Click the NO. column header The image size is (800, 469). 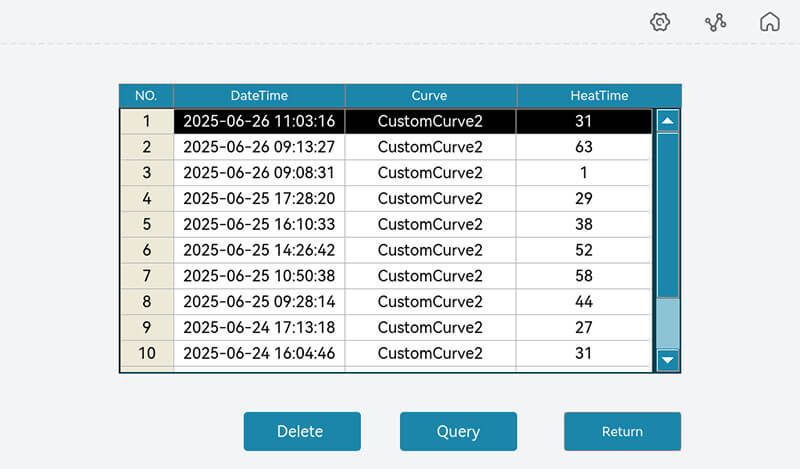click(x=146, y=96)
